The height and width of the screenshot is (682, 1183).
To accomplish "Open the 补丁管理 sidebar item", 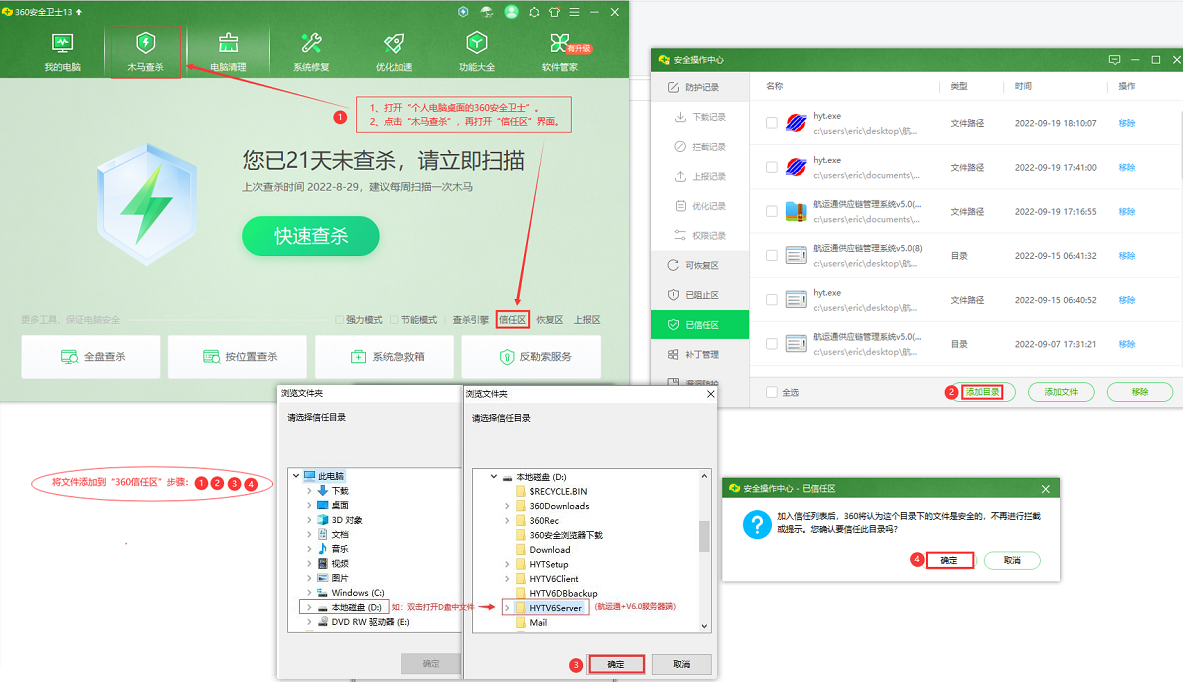I will tap(700, 354).
